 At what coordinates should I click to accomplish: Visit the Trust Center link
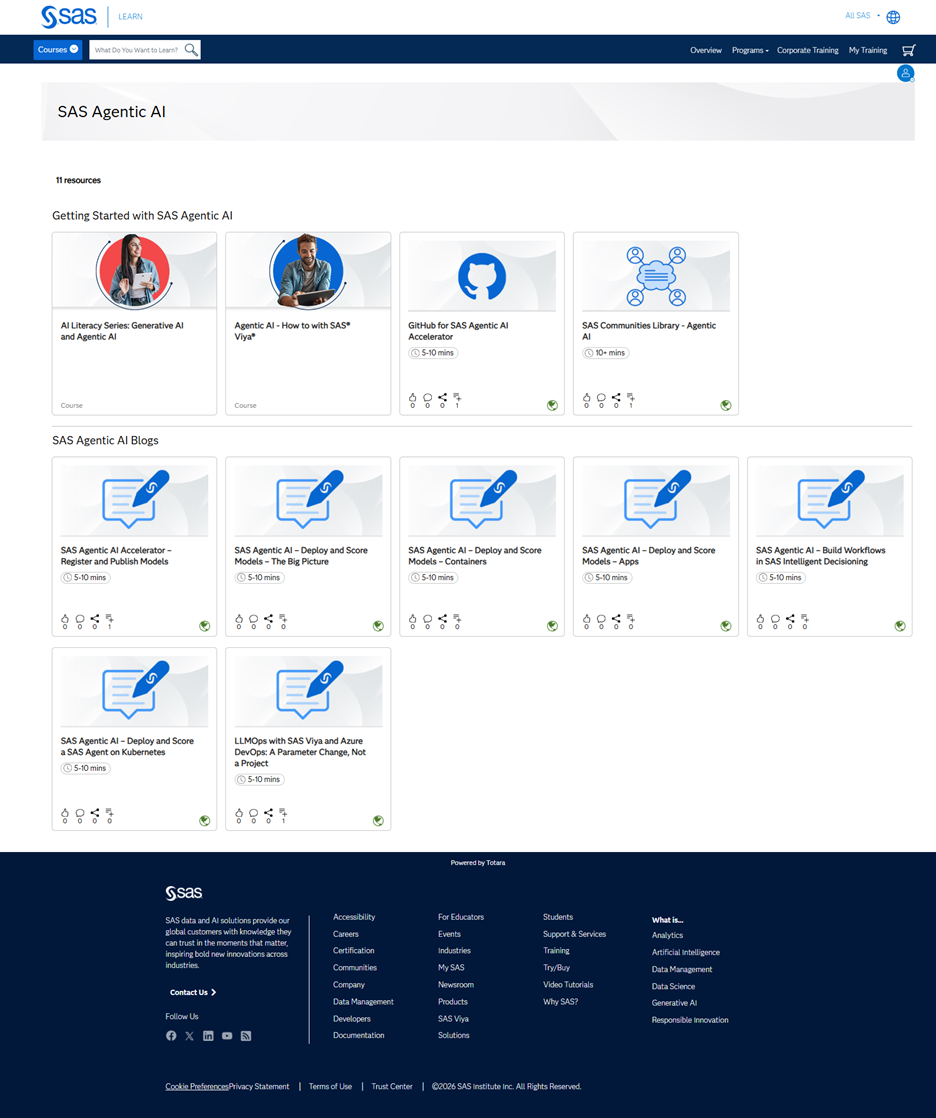(x=392, y=1087)
